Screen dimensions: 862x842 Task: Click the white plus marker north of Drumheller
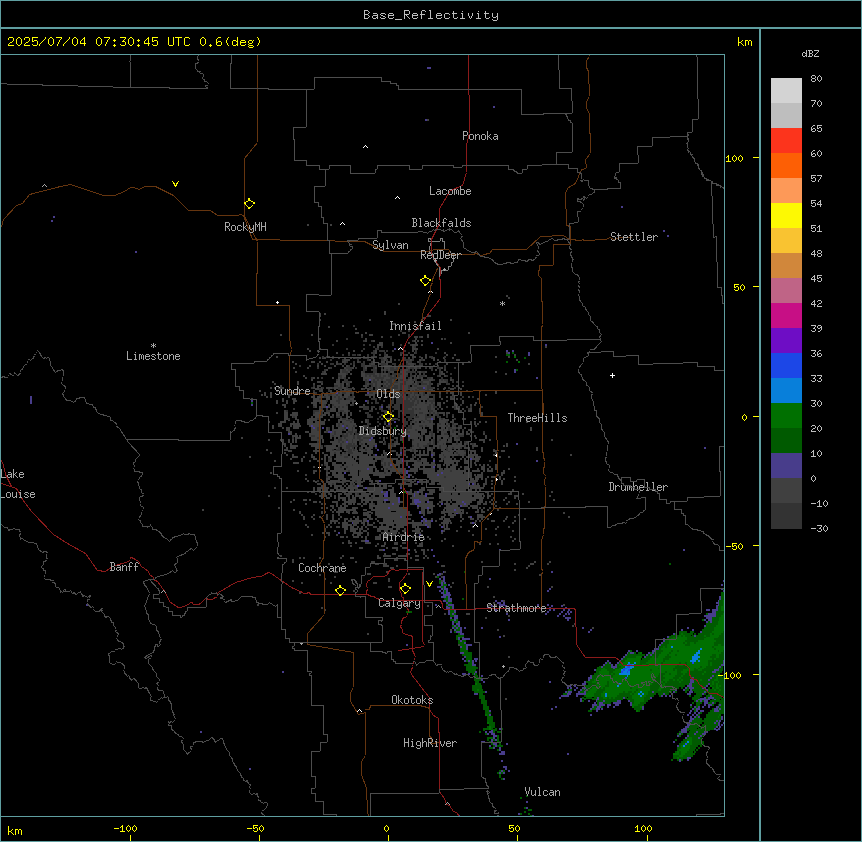[612, 375]
